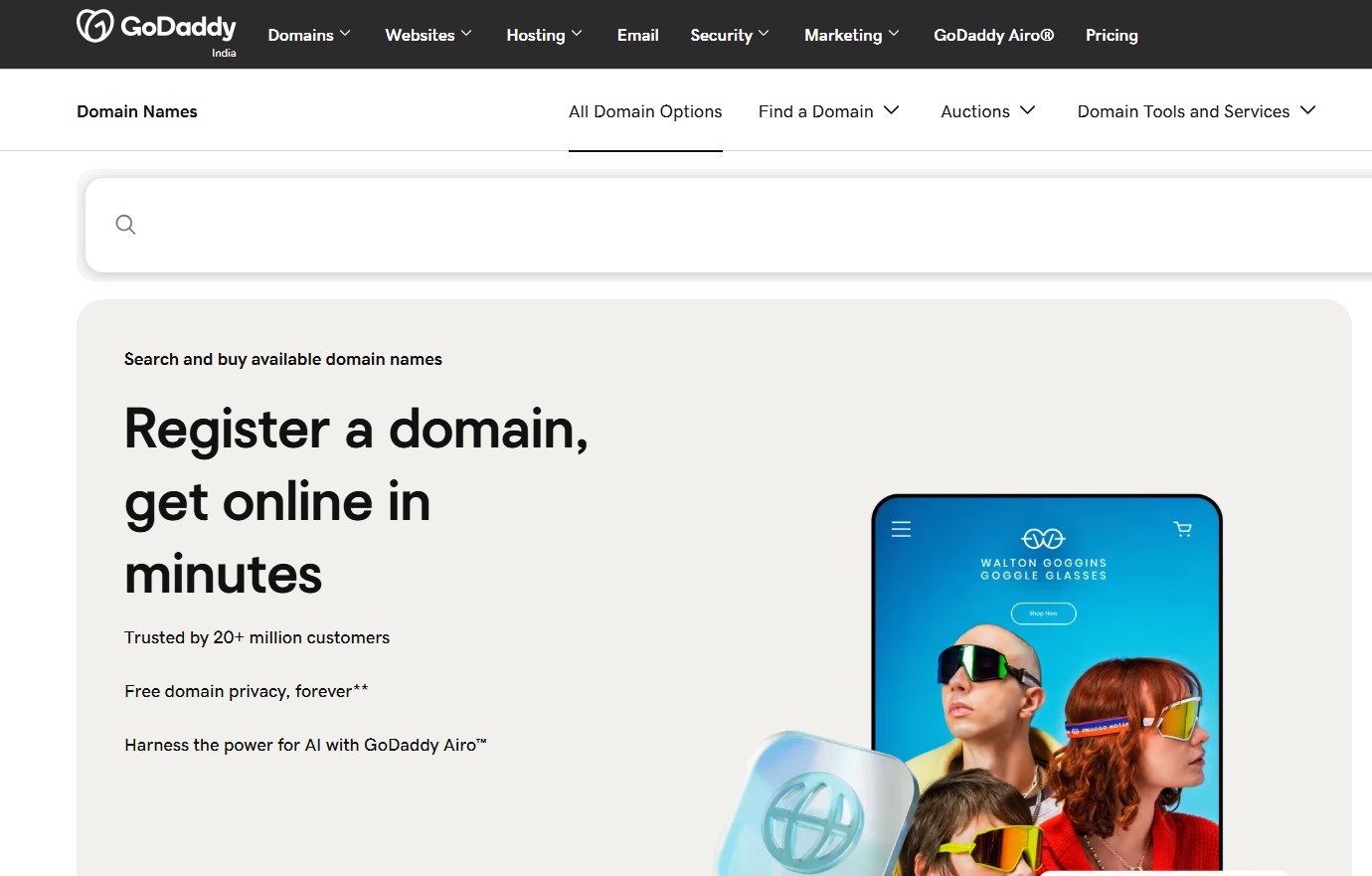The image size is (1372, 876).
Task: Expand the Security menu
Action: point(730,35)
